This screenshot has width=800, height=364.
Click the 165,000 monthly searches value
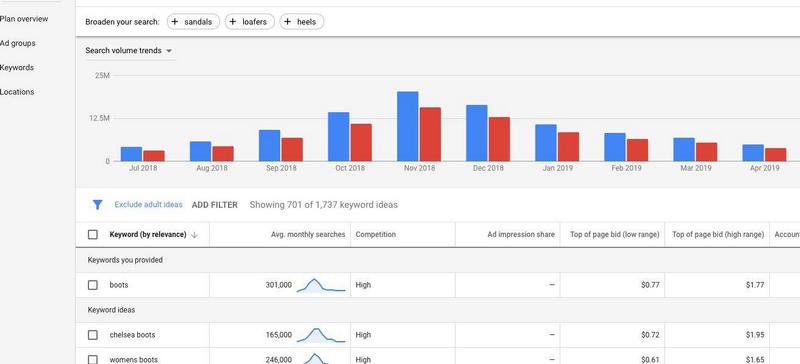tap(279, 335)
